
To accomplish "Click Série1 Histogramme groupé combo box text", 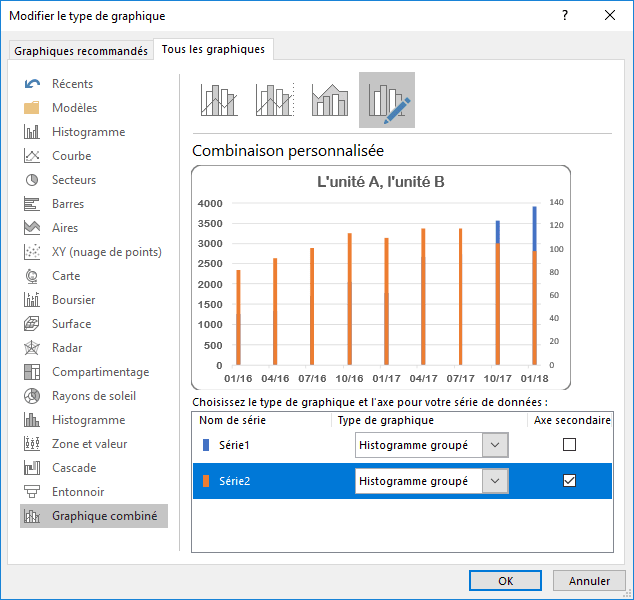I will 413,445.
